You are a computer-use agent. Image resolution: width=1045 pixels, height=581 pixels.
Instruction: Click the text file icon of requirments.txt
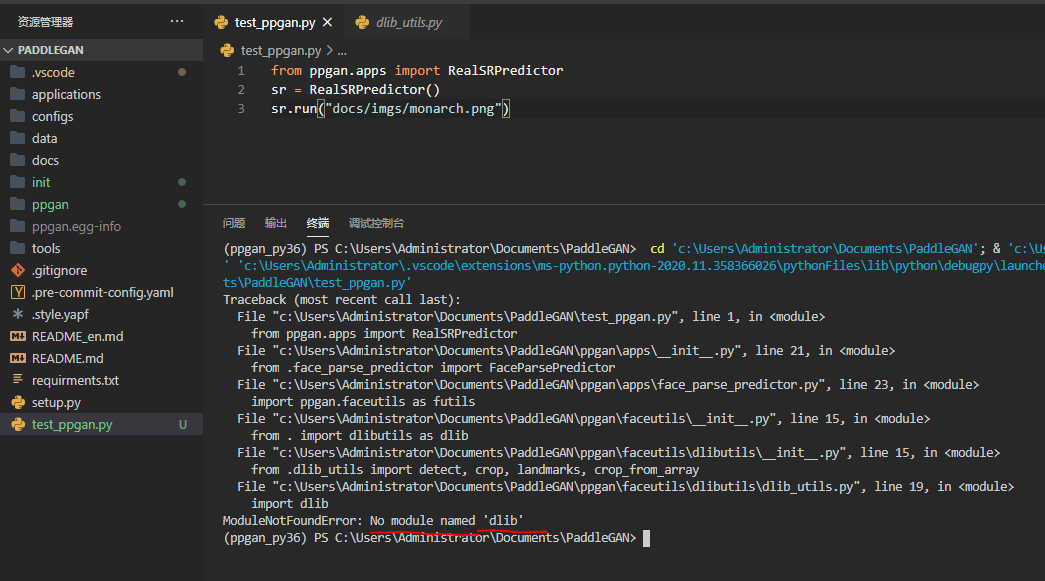(x=18, y=379)
